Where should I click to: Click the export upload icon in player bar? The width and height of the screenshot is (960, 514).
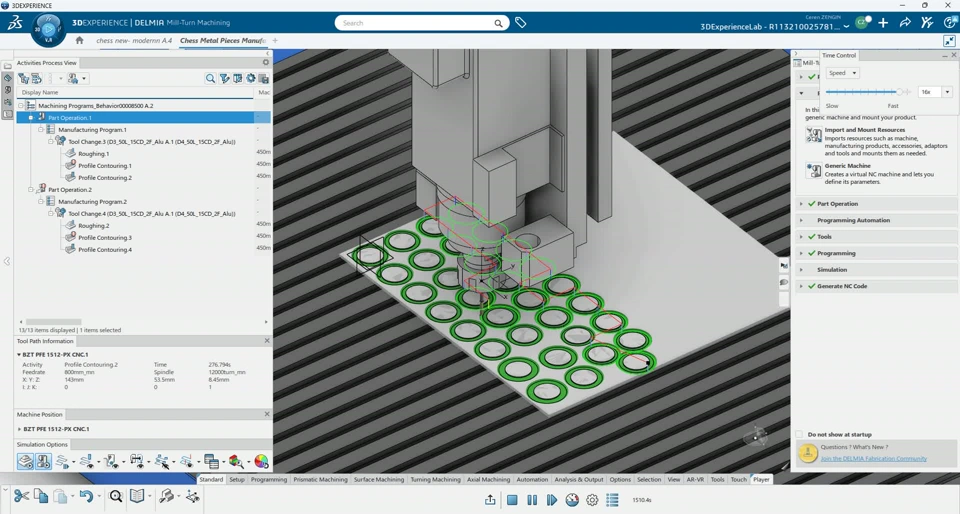[x=490, y=500]
